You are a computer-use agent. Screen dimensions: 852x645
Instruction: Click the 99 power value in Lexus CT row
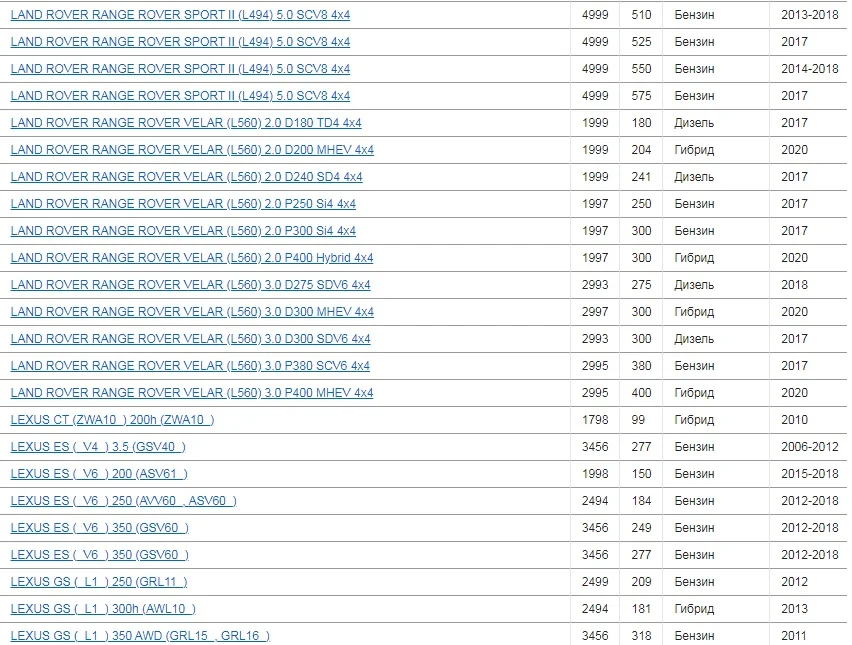(638, 420)
